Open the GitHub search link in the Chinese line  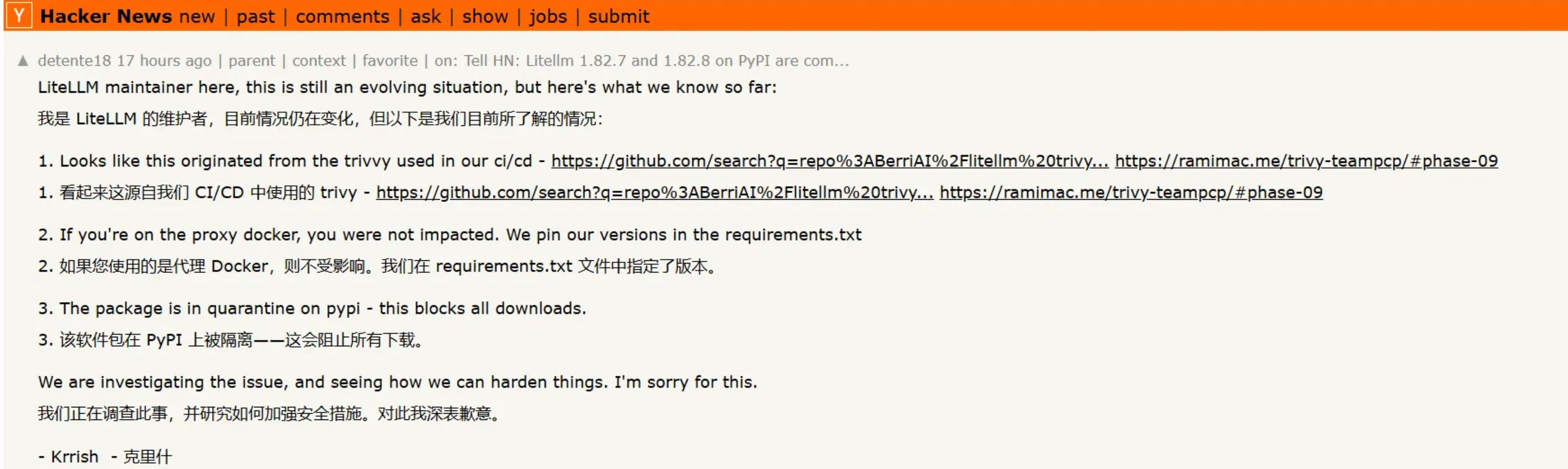[654, 193]
